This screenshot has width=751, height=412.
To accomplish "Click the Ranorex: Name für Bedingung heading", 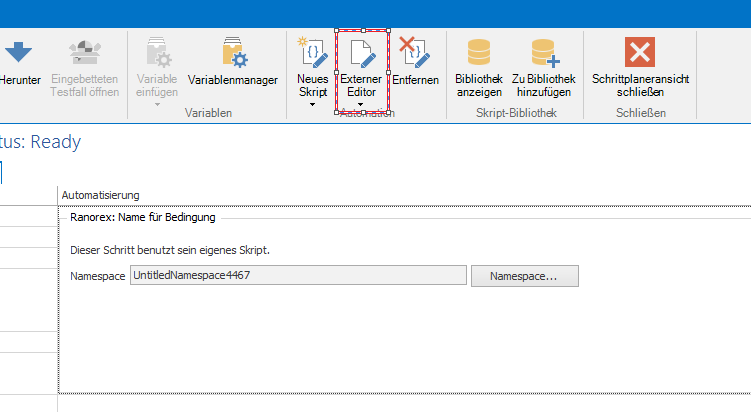I will (x=143, y=216).
